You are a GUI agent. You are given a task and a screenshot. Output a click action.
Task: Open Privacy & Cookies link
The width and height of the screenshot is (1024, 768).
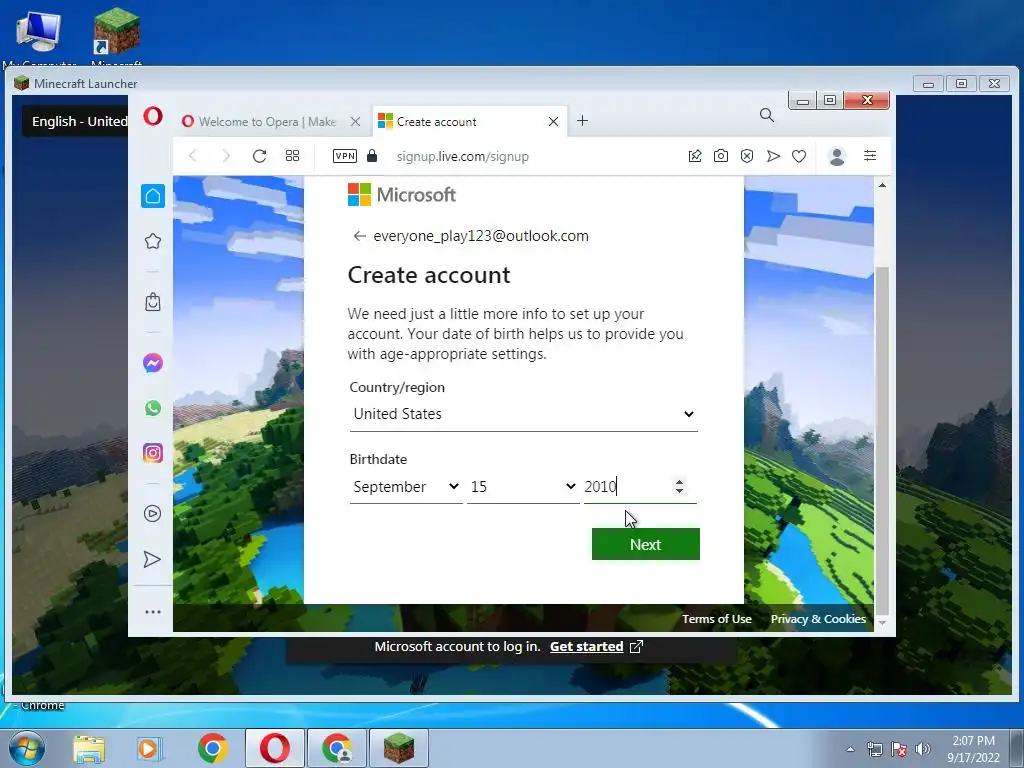pyautogui.click(x=818, y=618)
